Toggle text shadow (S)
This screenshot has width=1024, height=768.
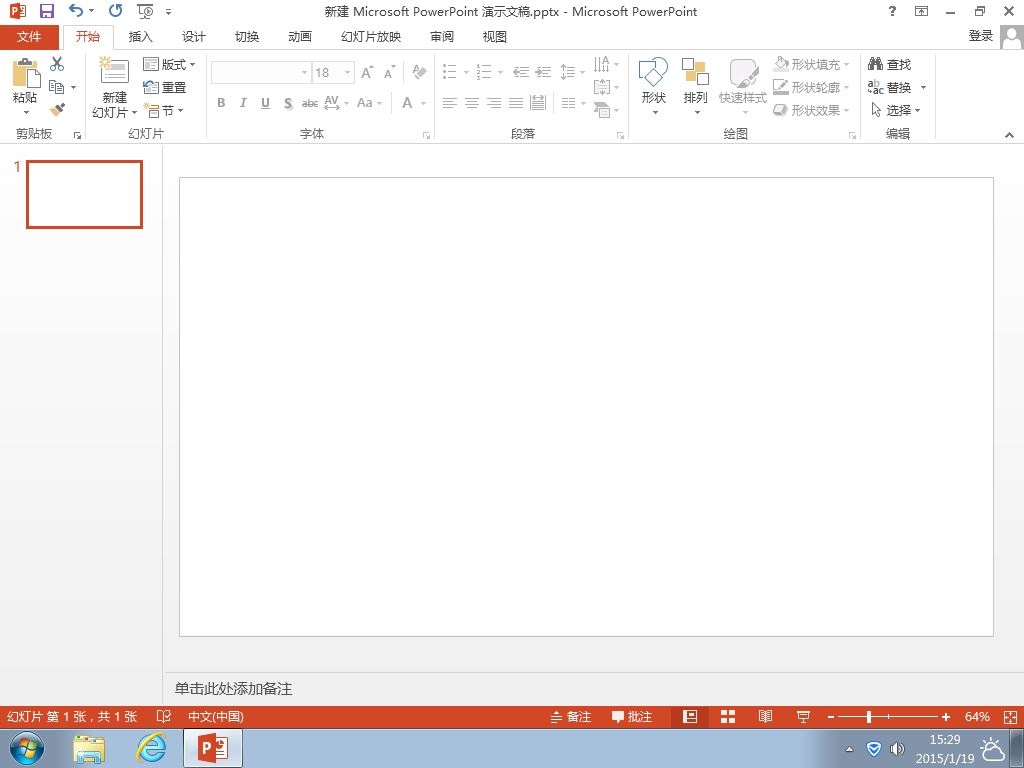(x=288, y=103)
